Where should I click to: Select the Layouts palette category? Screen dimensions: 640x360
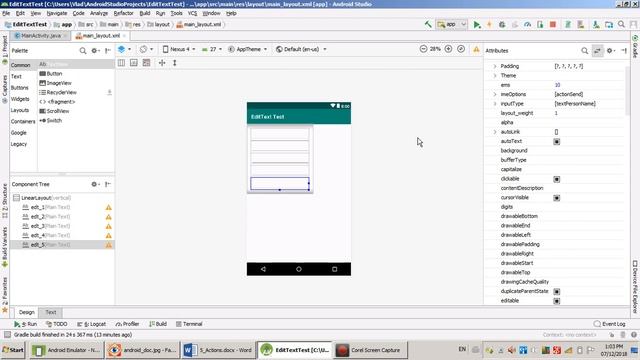(20, 110)
